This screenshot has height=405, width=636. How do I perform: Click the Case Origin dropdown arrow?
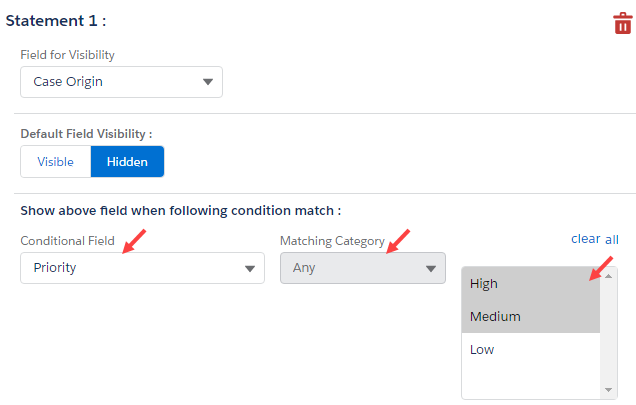click(x=208, y=82)
